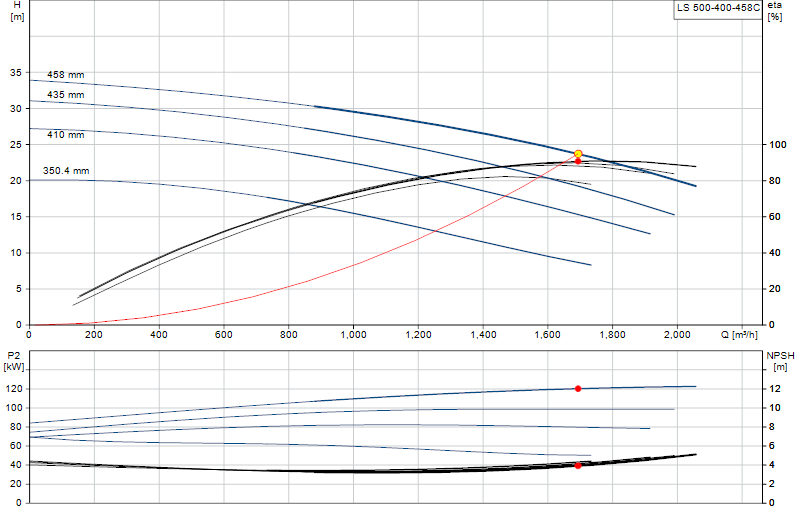Viewport: 800px width, 520px height.
Task: Click the 1,200 tick on the Q axis
Action: tap(418, 335)
